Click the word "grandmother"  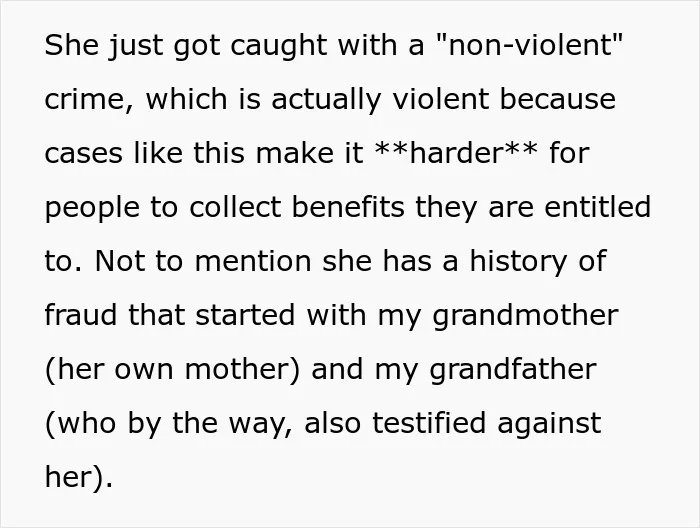(x=525, y=316)
